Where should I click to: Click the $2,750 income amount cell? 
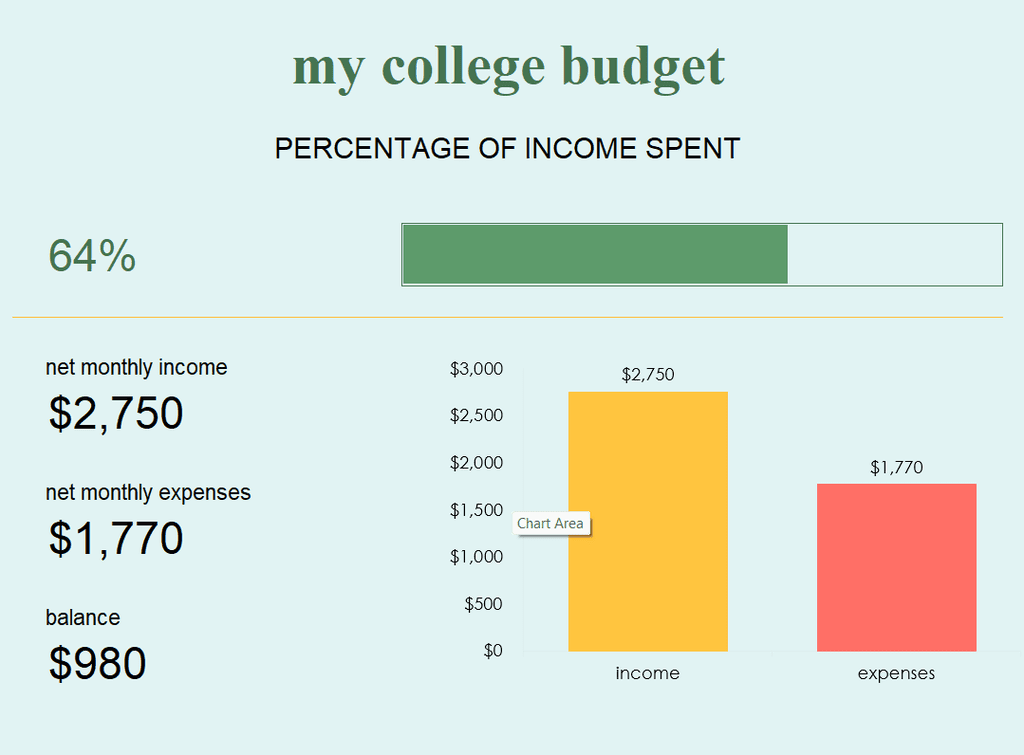(x=116, y=413)
